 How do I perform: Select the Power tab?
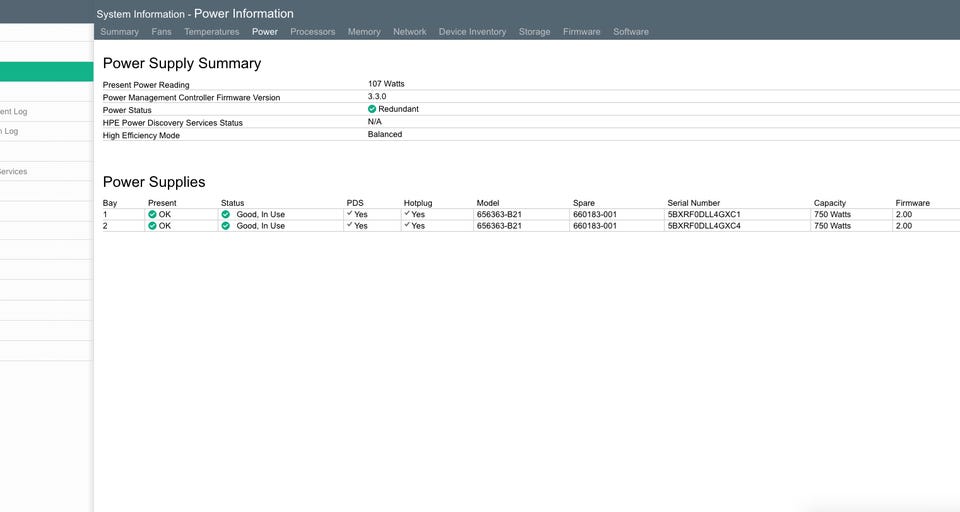click(x=265, y=32)
